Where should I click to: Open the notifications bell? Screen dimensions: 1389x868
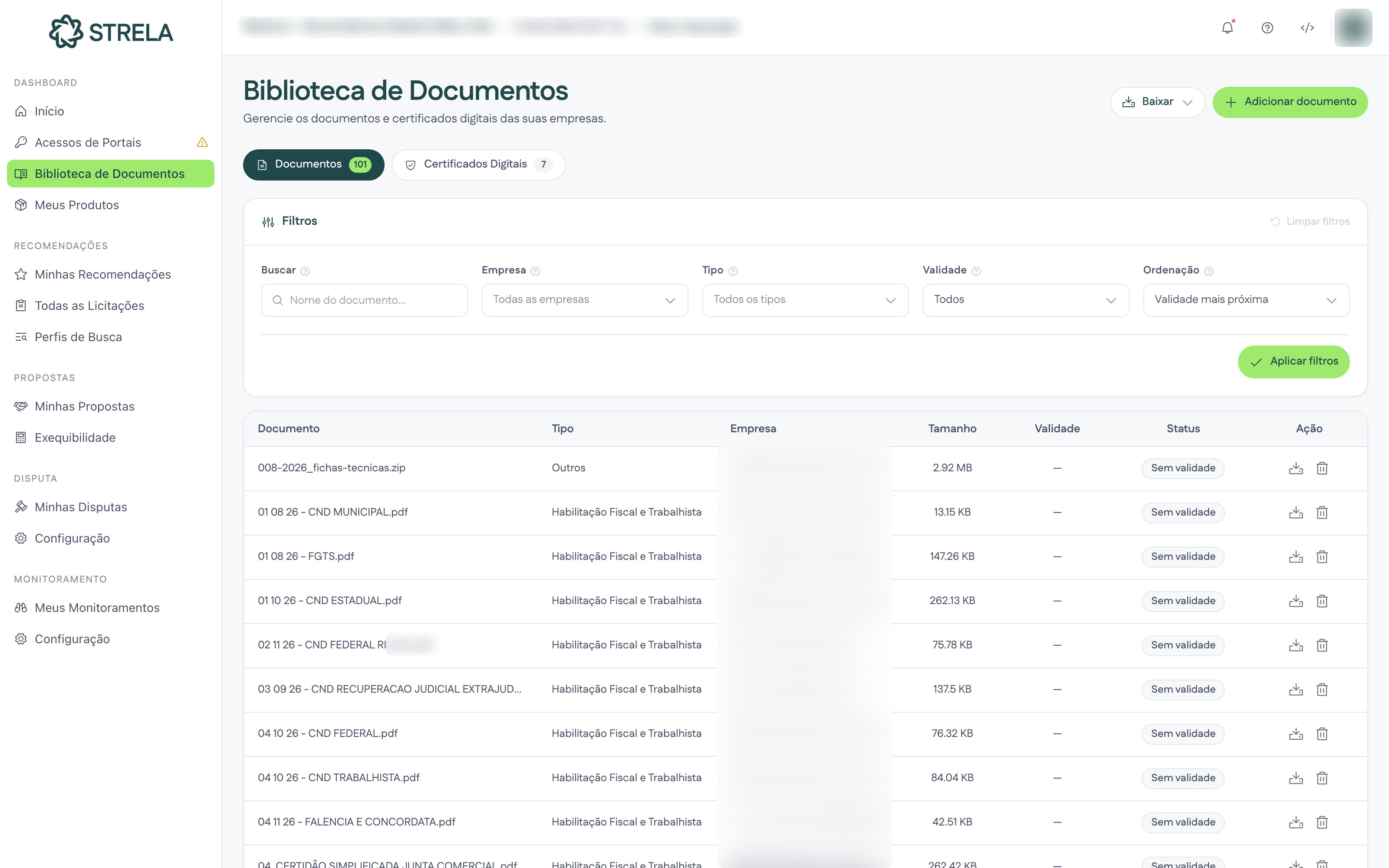pos(1227,27)
